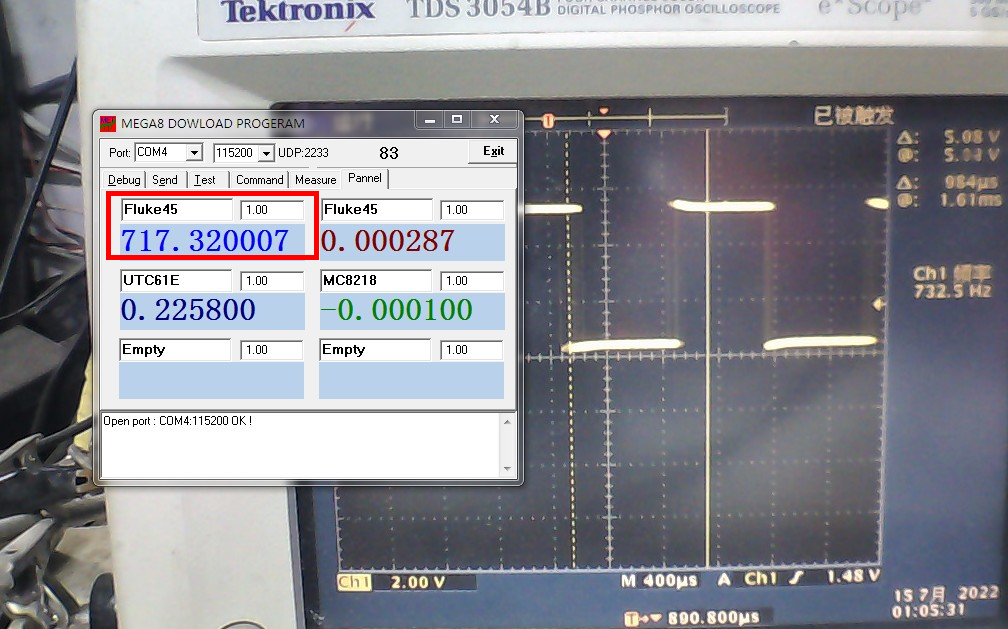The width and height of the screenshot is (1008, 629).
Task: Select the Pannel tab
Action: click(x=364, y=179)
